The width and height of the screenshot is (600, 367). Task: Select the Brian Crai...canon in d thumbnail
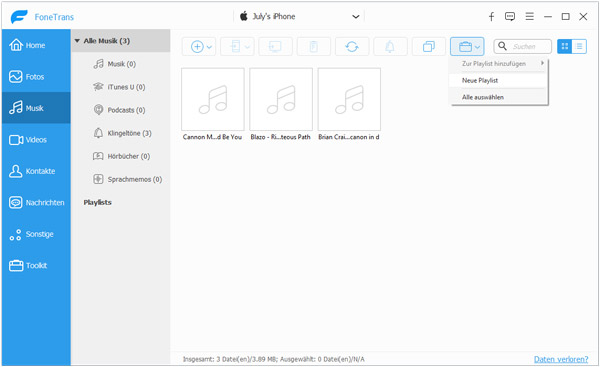click(x=349, y=99)
